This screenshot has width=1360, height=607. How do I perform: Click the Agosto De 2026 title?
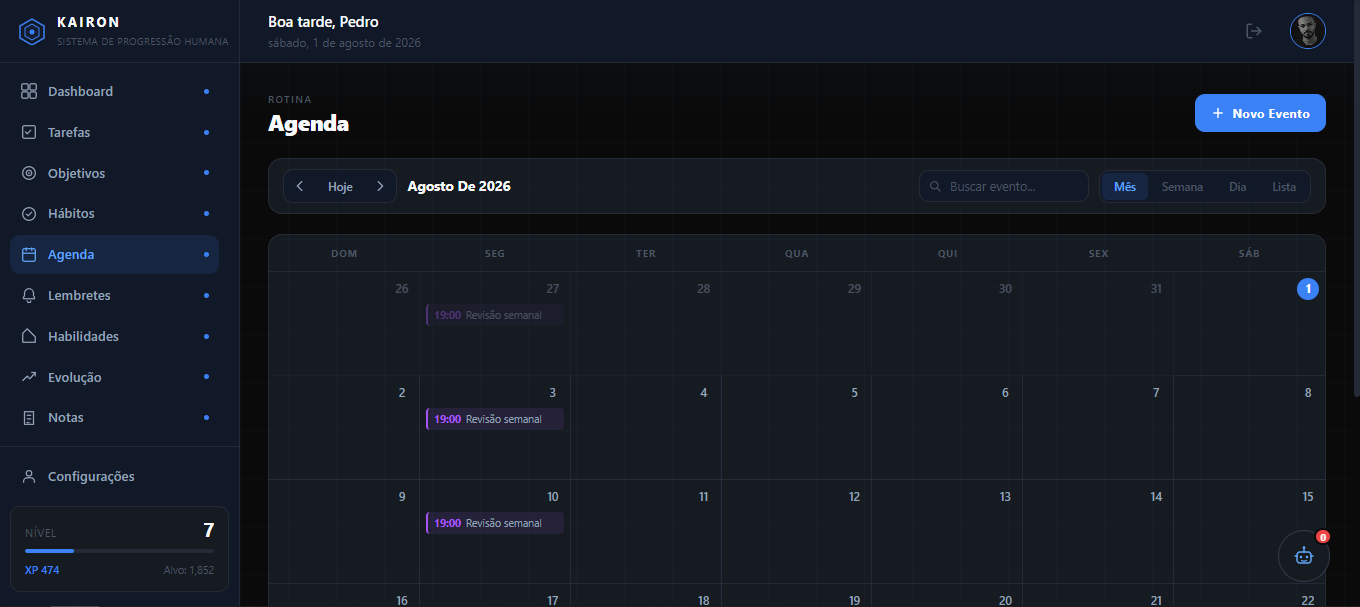pos(459,186)
